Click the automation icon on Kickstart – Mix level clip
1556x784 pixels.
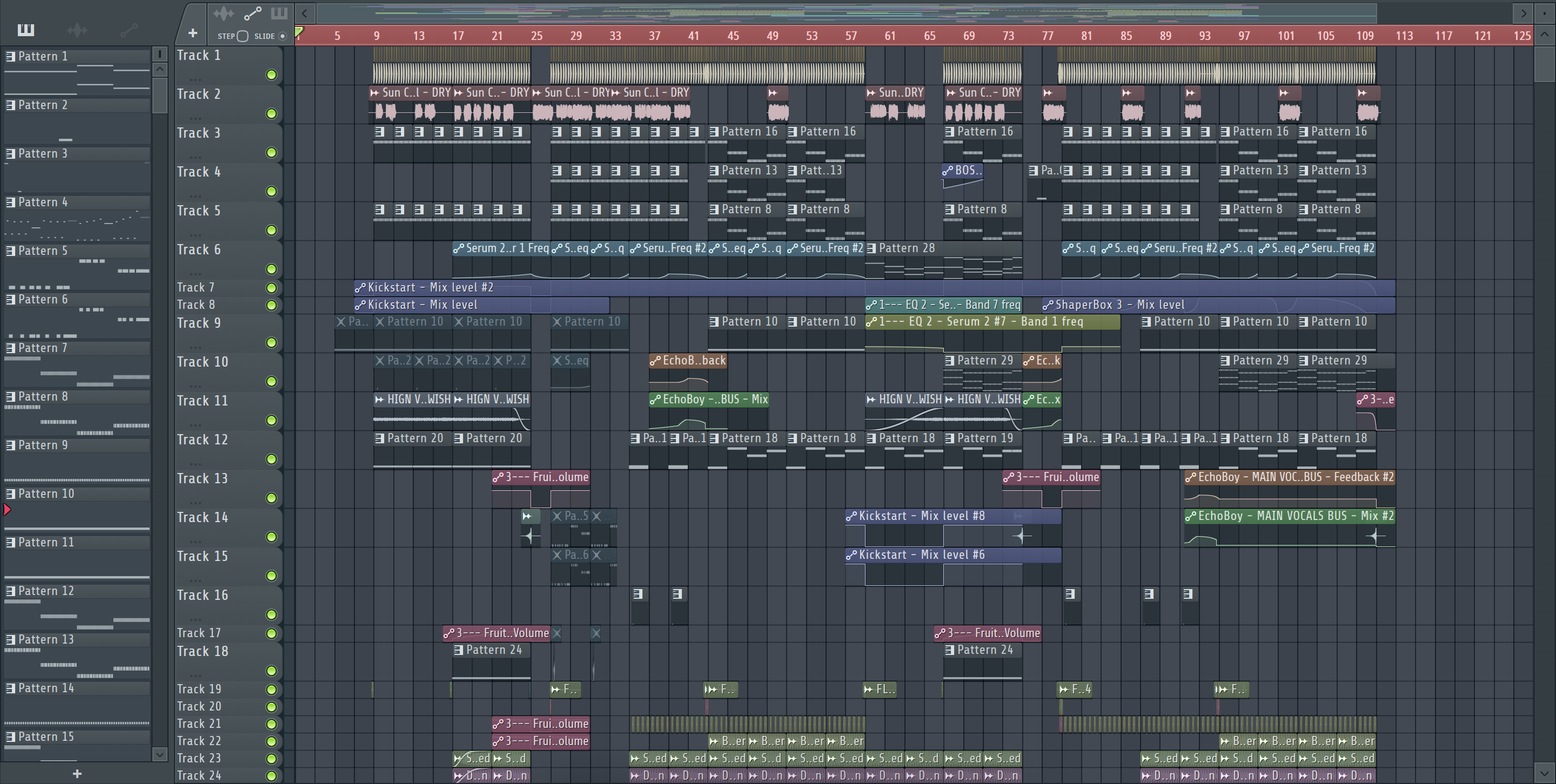coord(360,306)
